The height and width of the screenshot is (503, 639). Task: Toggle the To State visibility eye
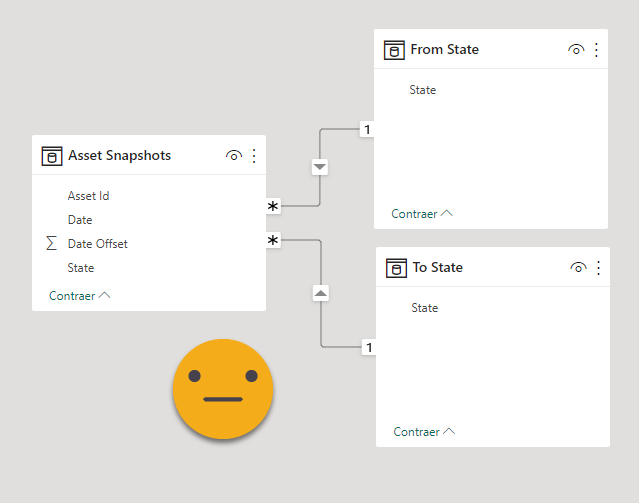[578, 267]
